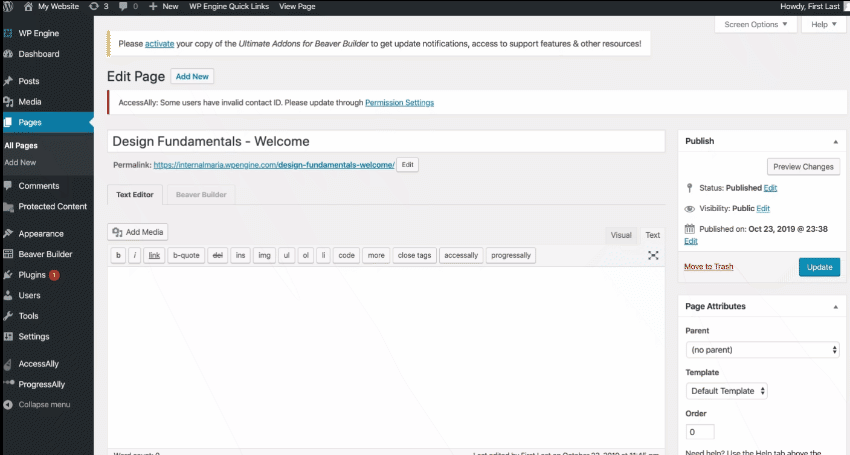Open the comments bubble in admin bar
This screenshot has width=850, height=455.
(127, 6)
